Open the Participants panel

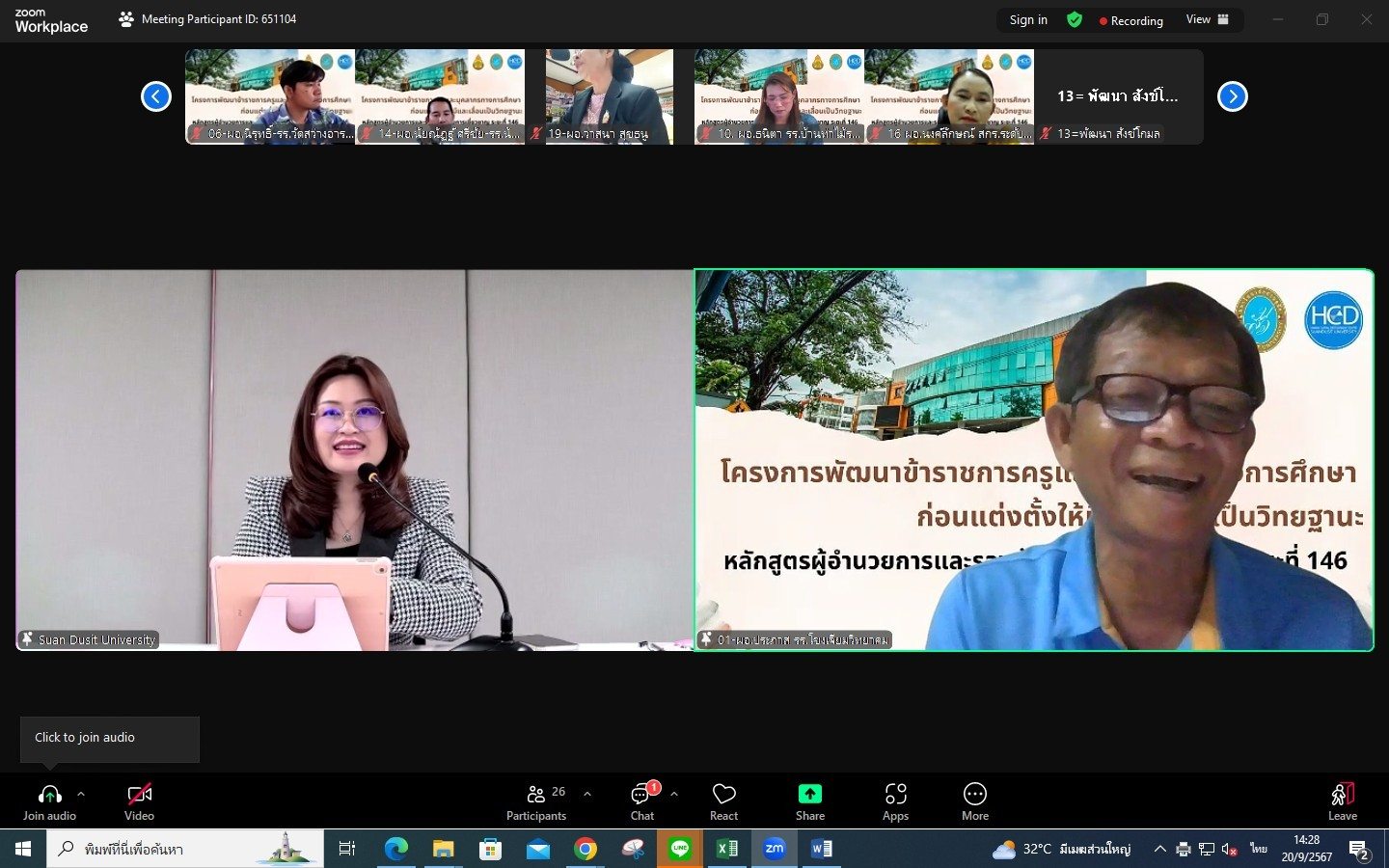536,801
